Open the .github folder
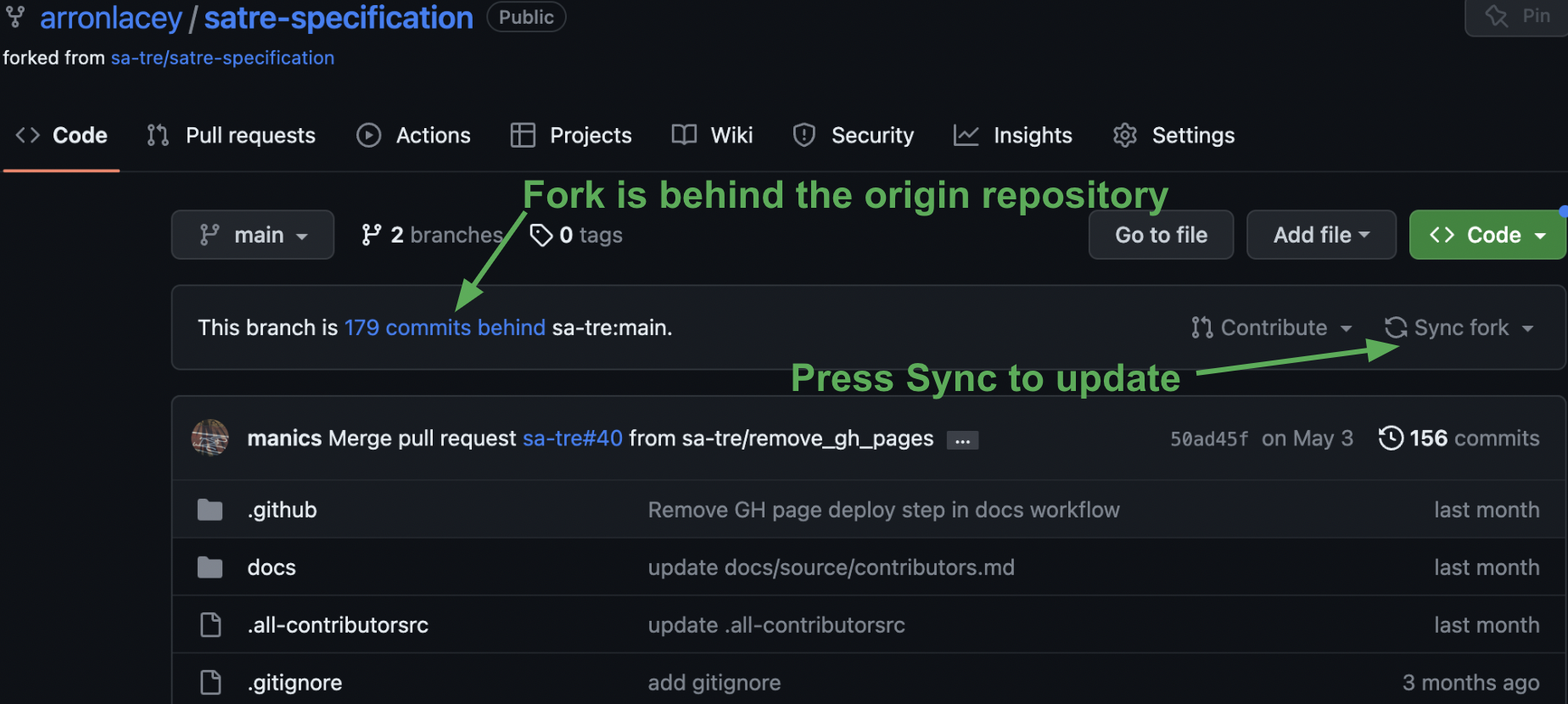Screen dimensions: 1568x704 282,510
